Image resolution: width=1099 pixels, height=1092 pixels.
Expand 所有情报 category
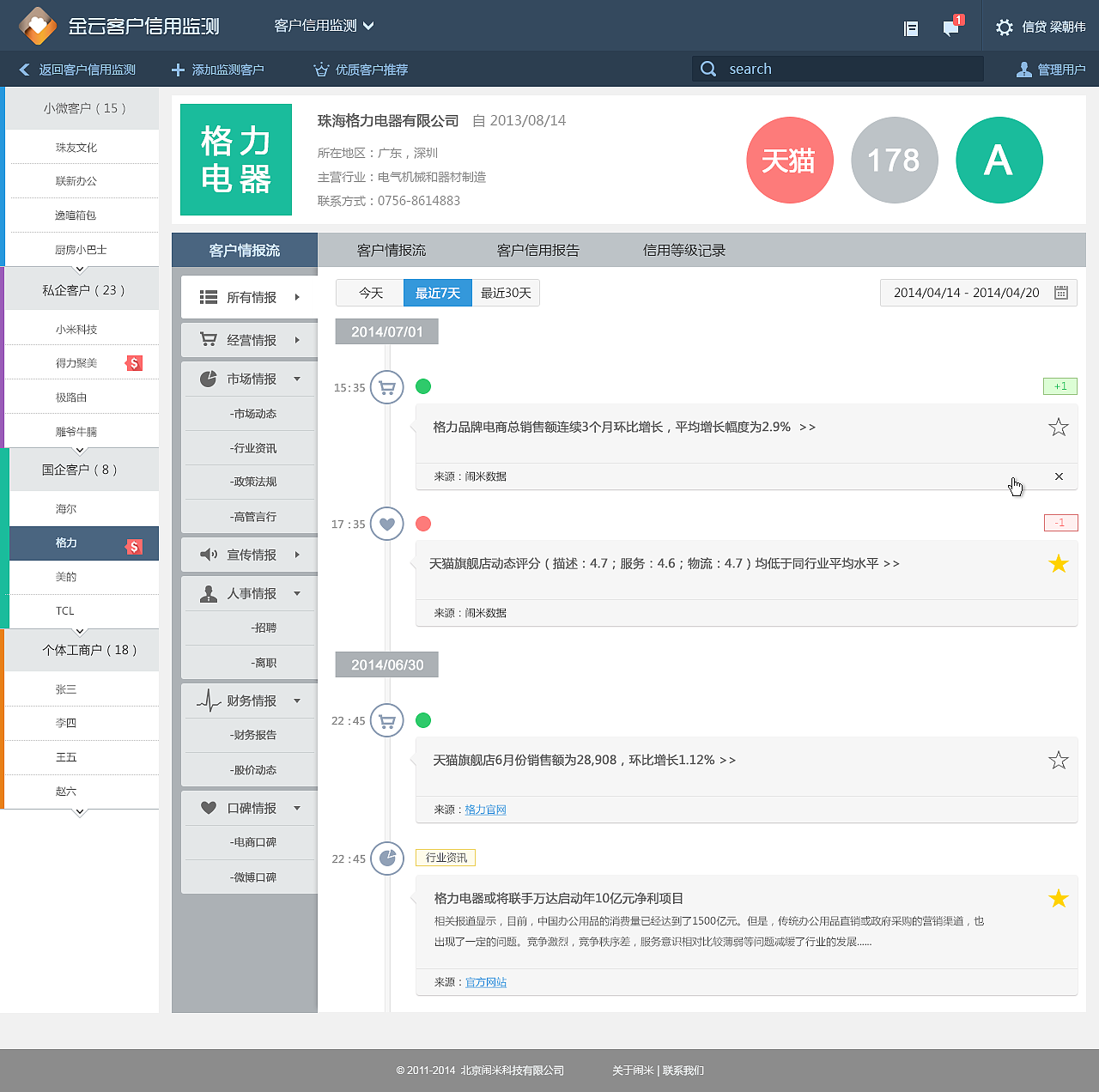click(x=250, y=297)
